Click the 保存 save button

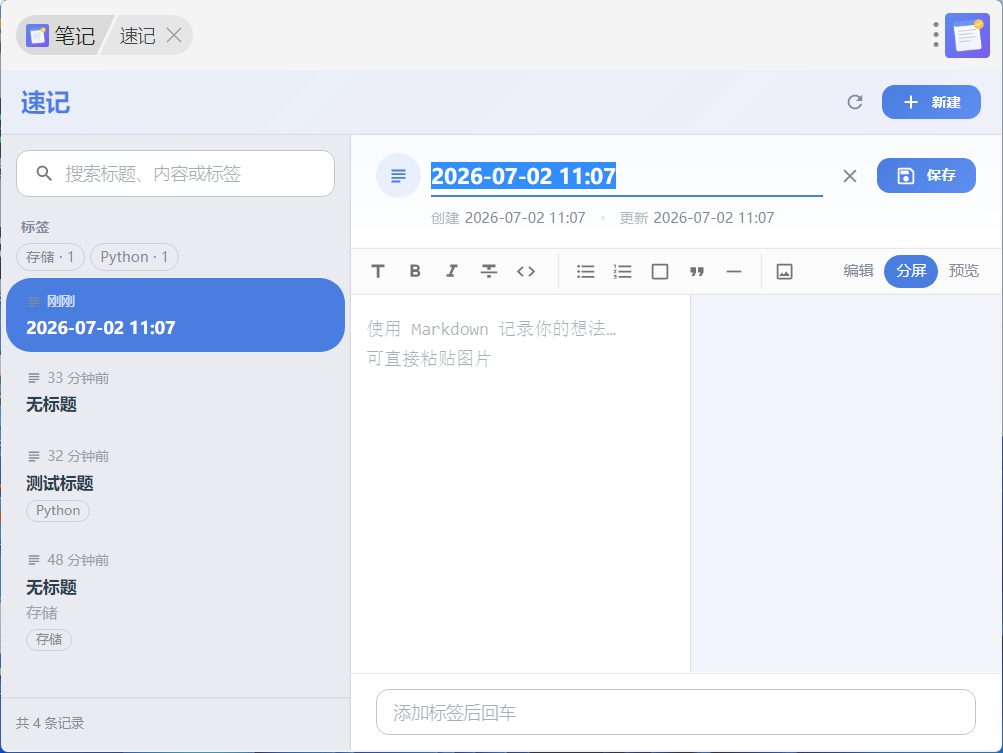coord(926,175)
